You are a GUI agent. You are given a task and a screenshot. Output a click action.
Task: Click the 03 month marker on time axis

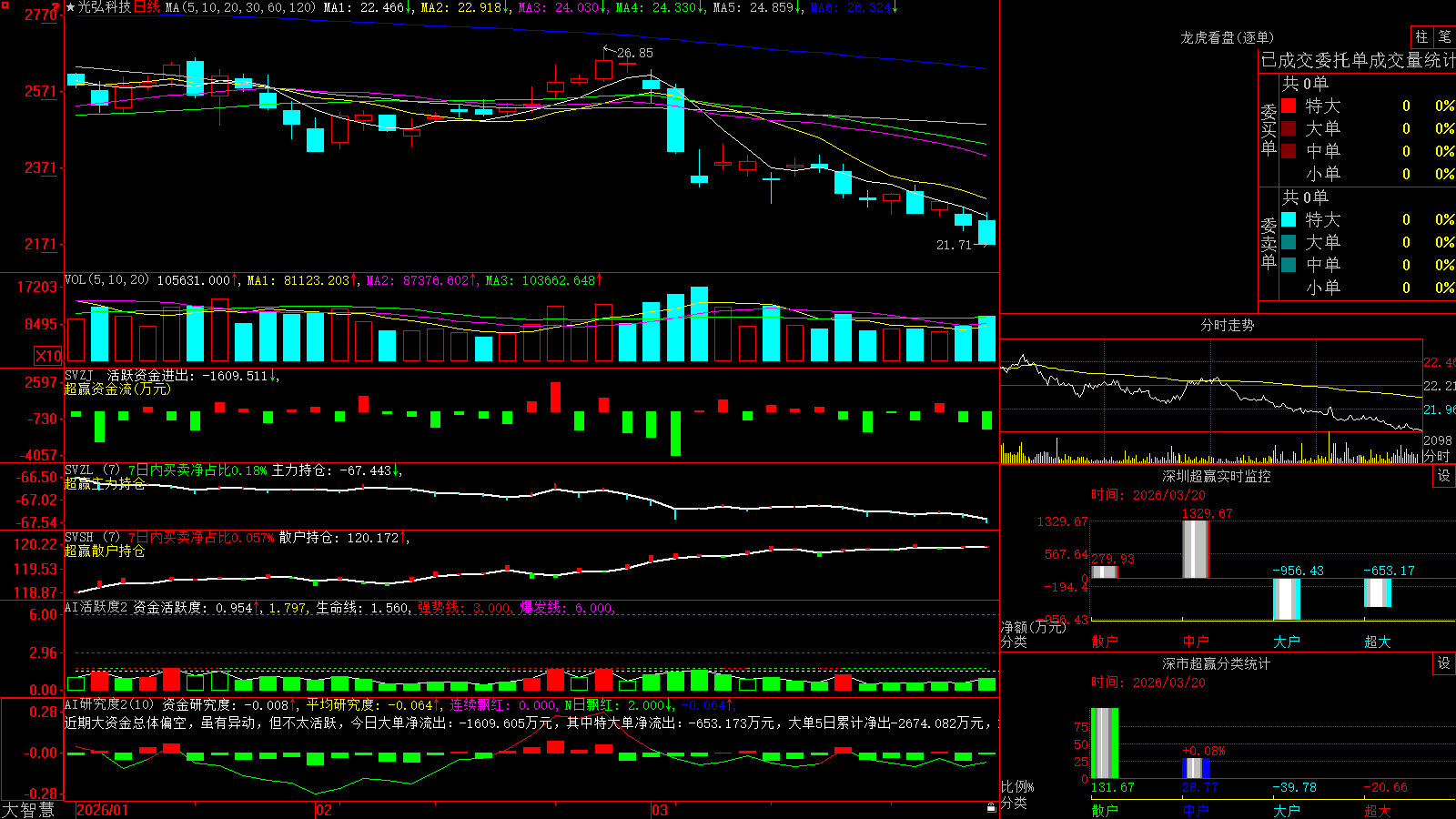(660, 810)
